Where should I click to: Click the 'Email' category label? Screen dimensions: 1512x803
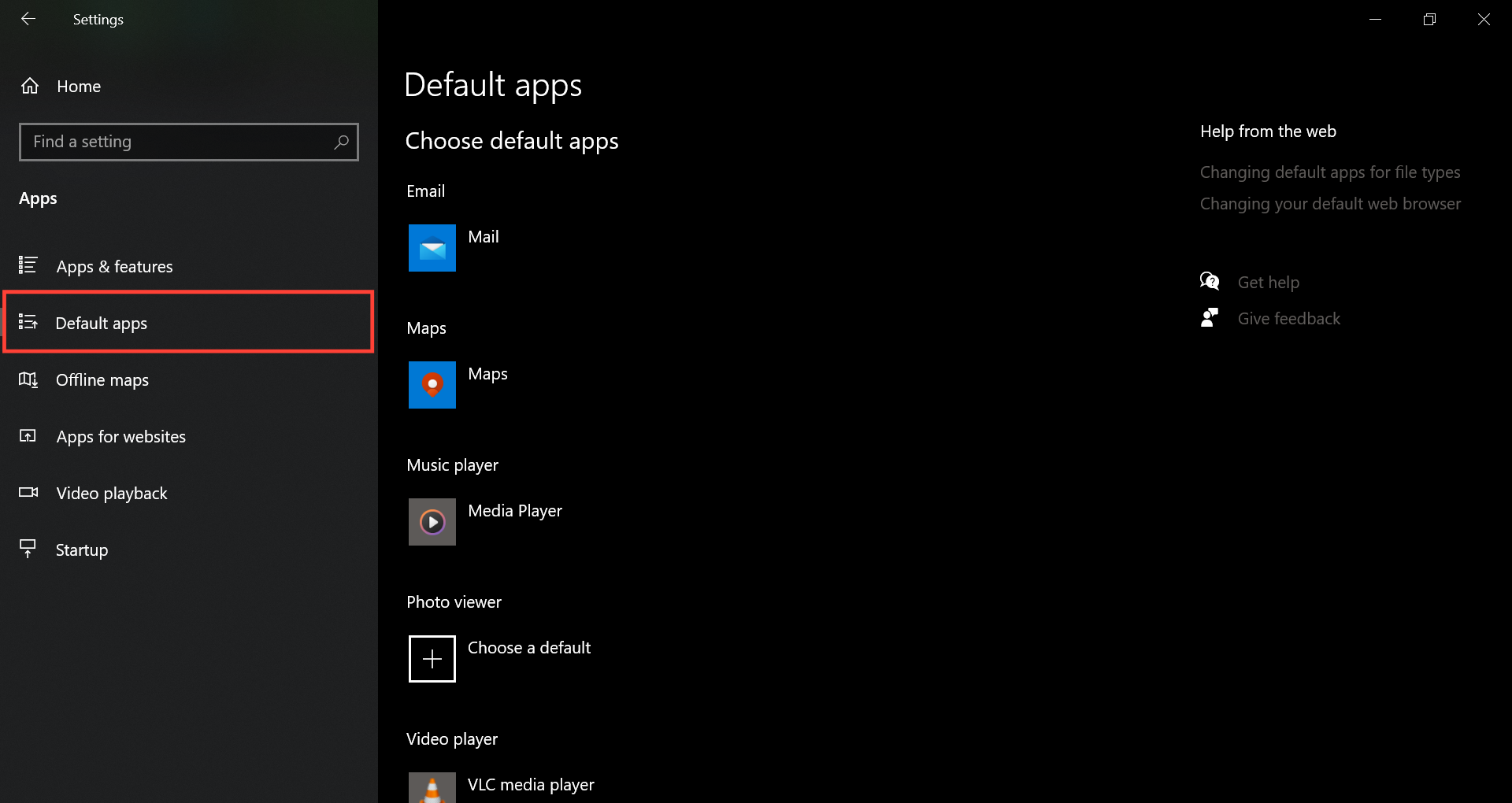tap(426, 191)
